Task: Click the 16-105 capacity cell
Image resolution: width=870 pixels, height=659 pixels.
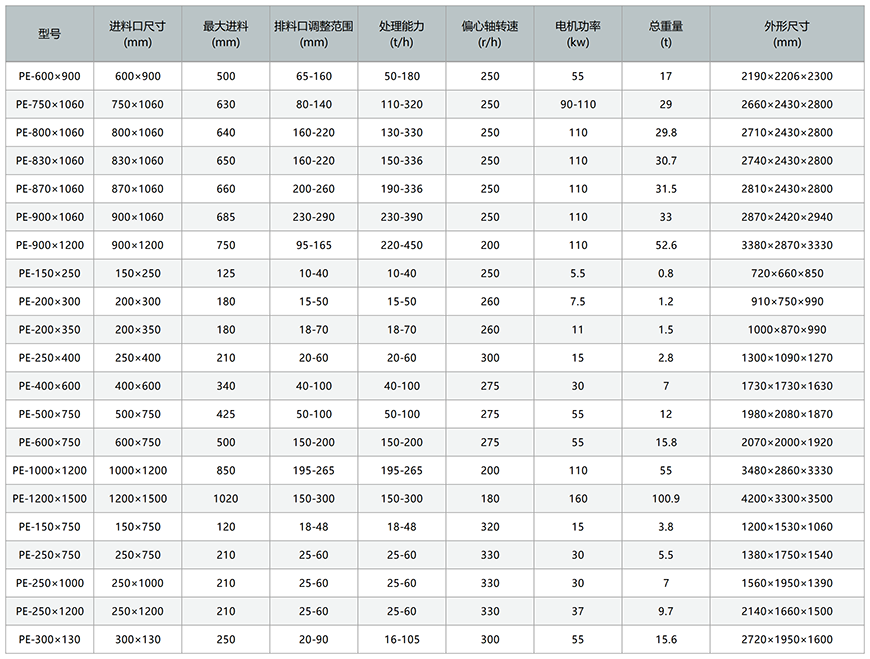Action: 401,639
